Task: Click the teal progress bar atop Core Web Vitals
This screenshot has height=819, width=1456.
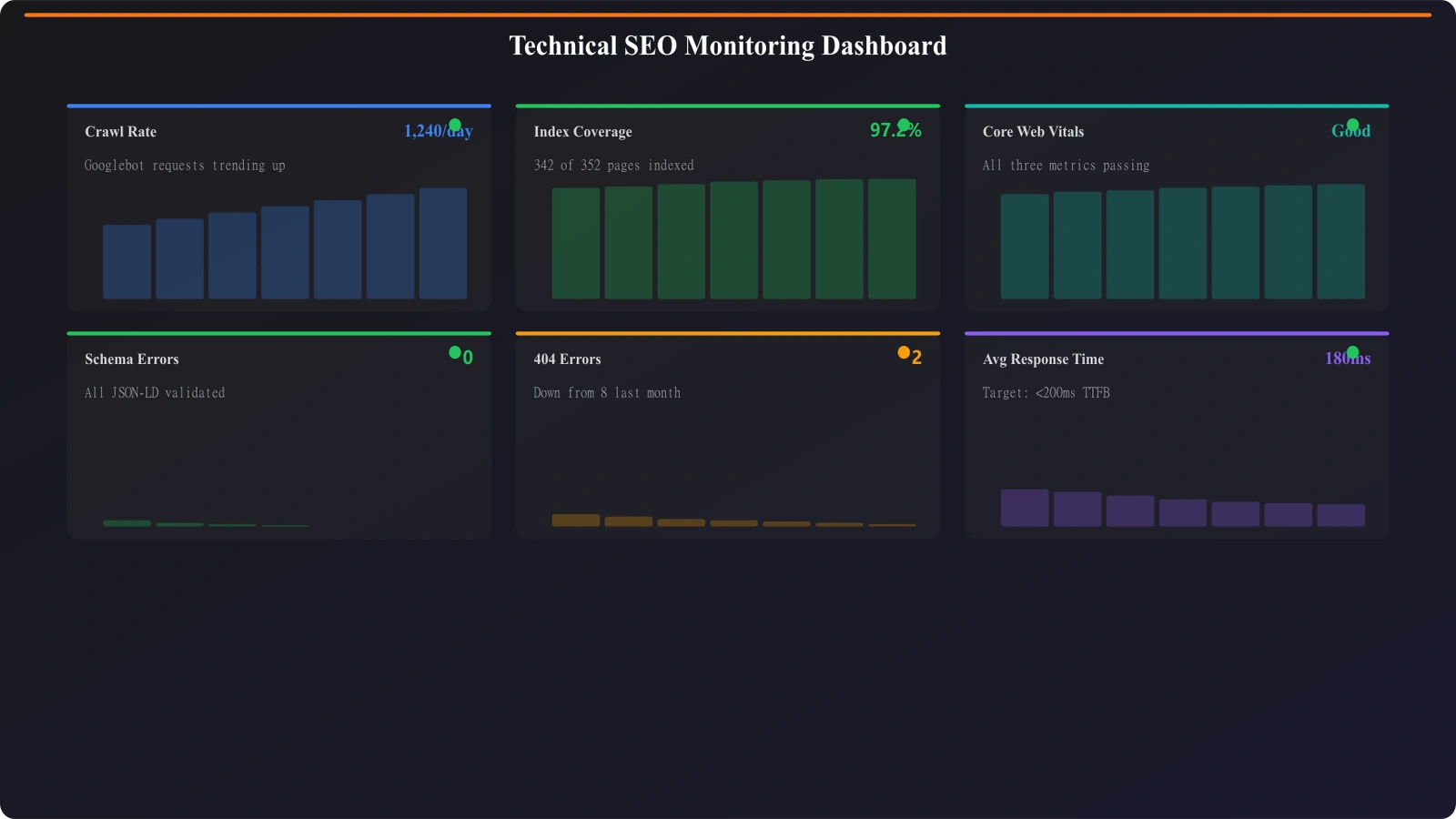Action: coord(1176,104)
